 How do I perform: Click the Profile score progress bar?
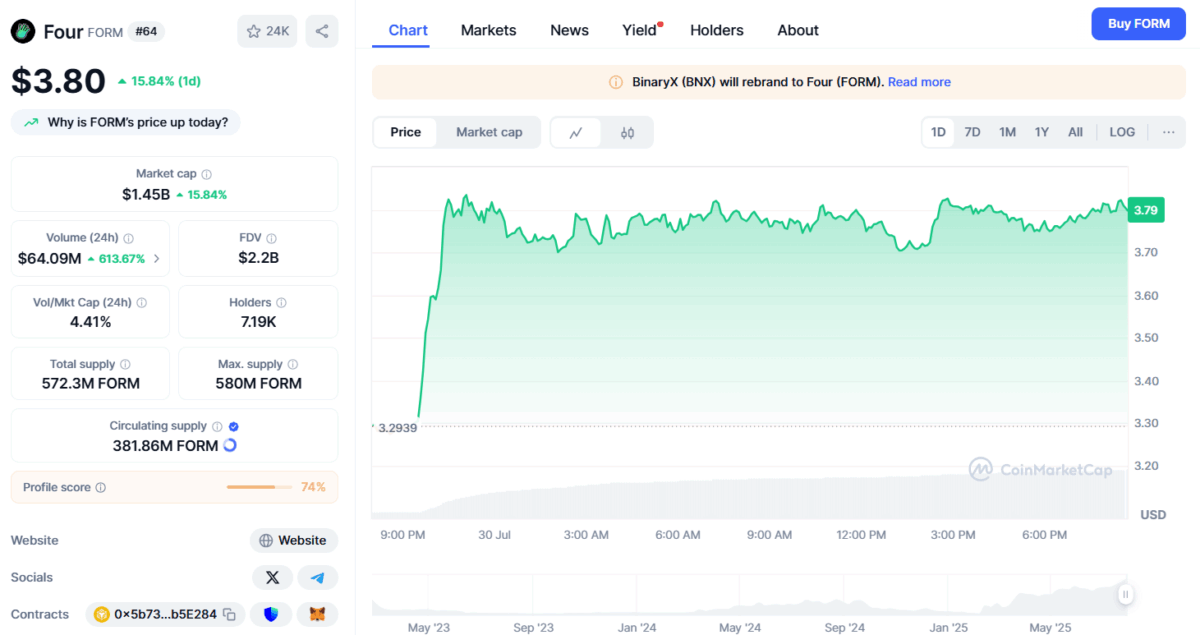(260, 487)
